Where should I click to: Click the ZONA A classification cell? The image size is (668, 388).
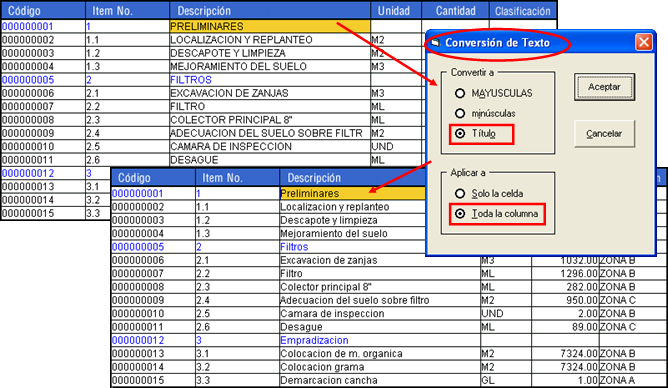point(633,380)
